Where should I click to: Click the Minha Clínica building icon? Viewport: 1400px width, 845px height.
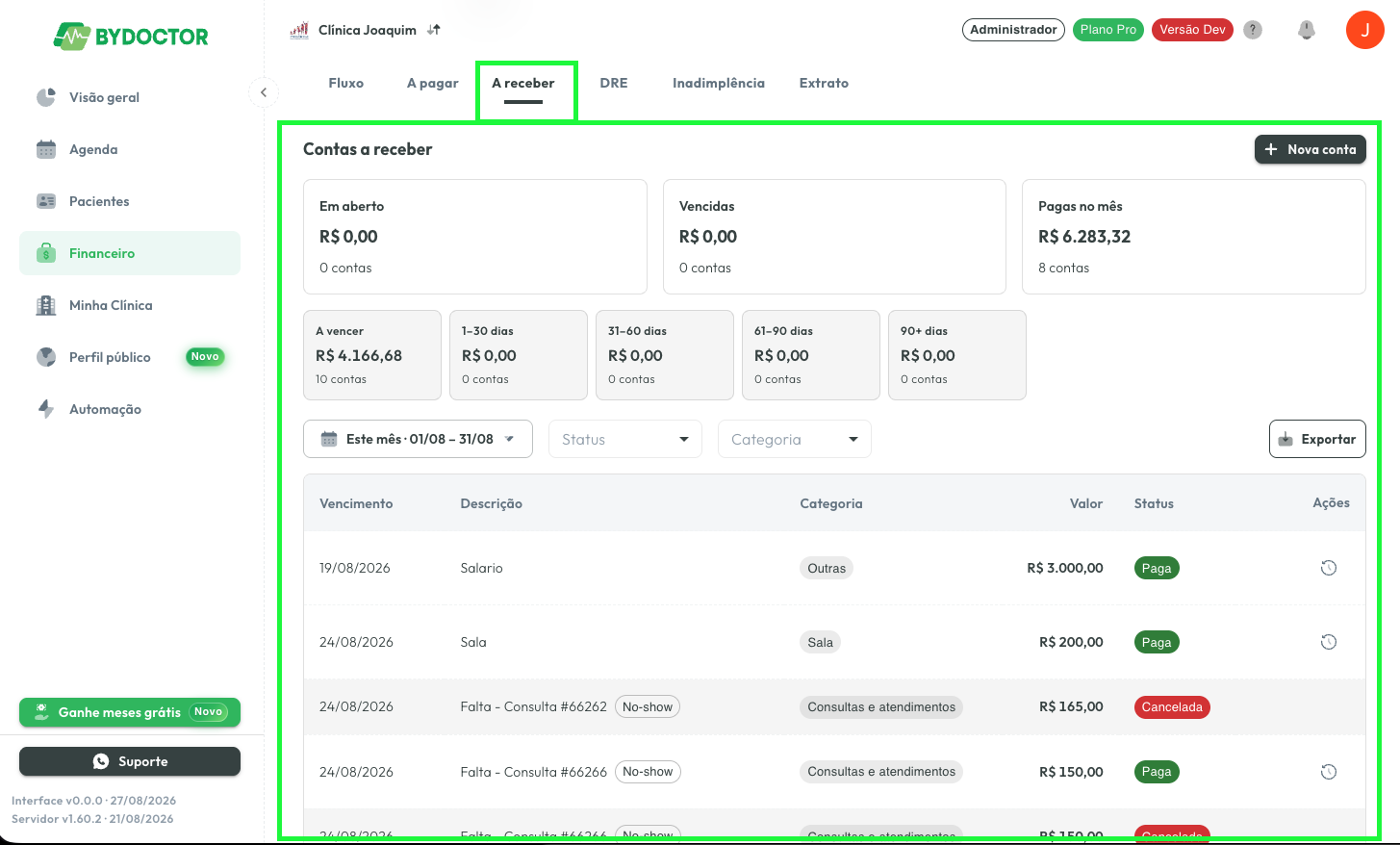[46, 305]
